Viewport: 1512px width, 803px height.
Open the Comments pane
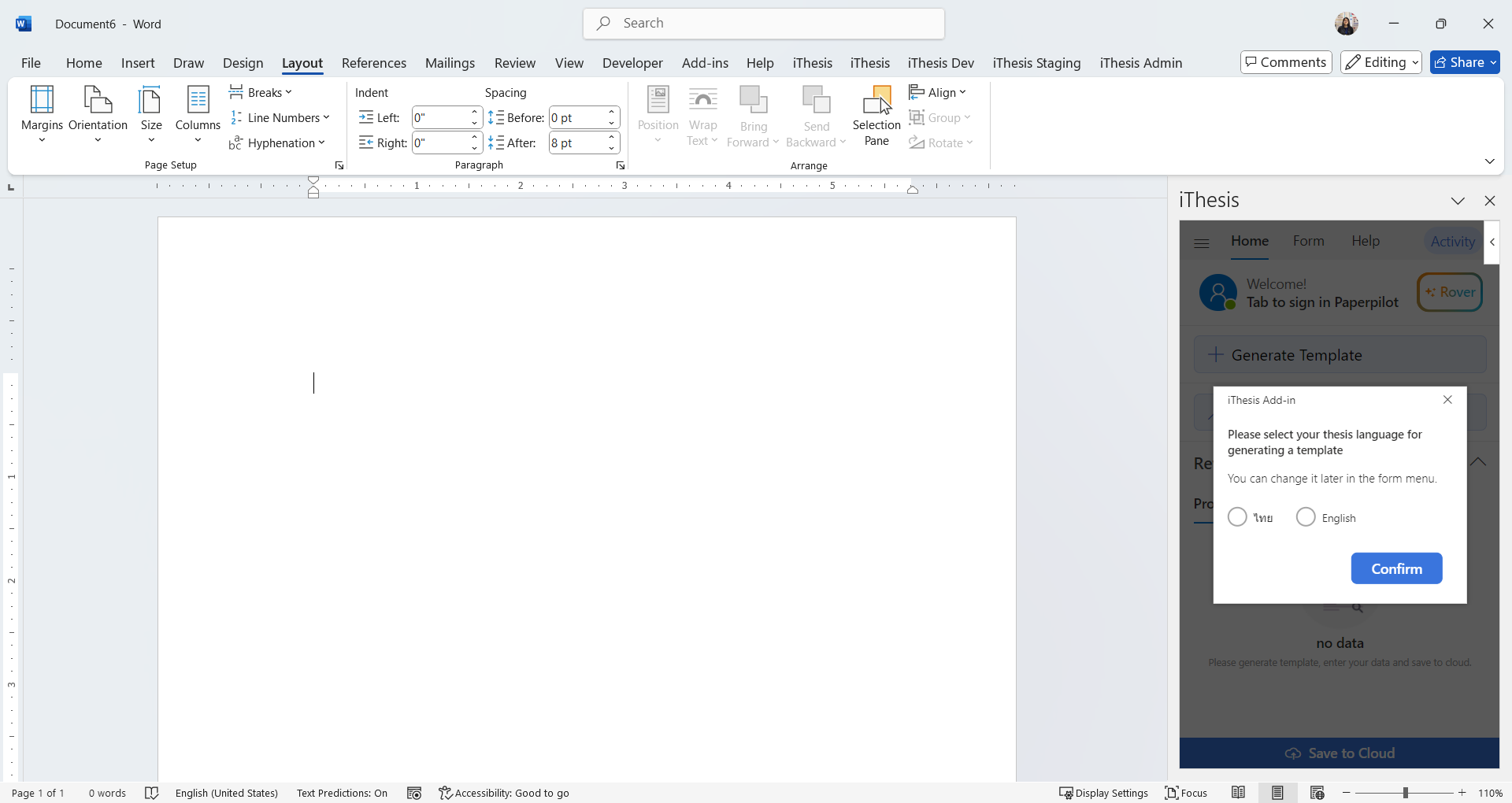tap(1286, 62)
